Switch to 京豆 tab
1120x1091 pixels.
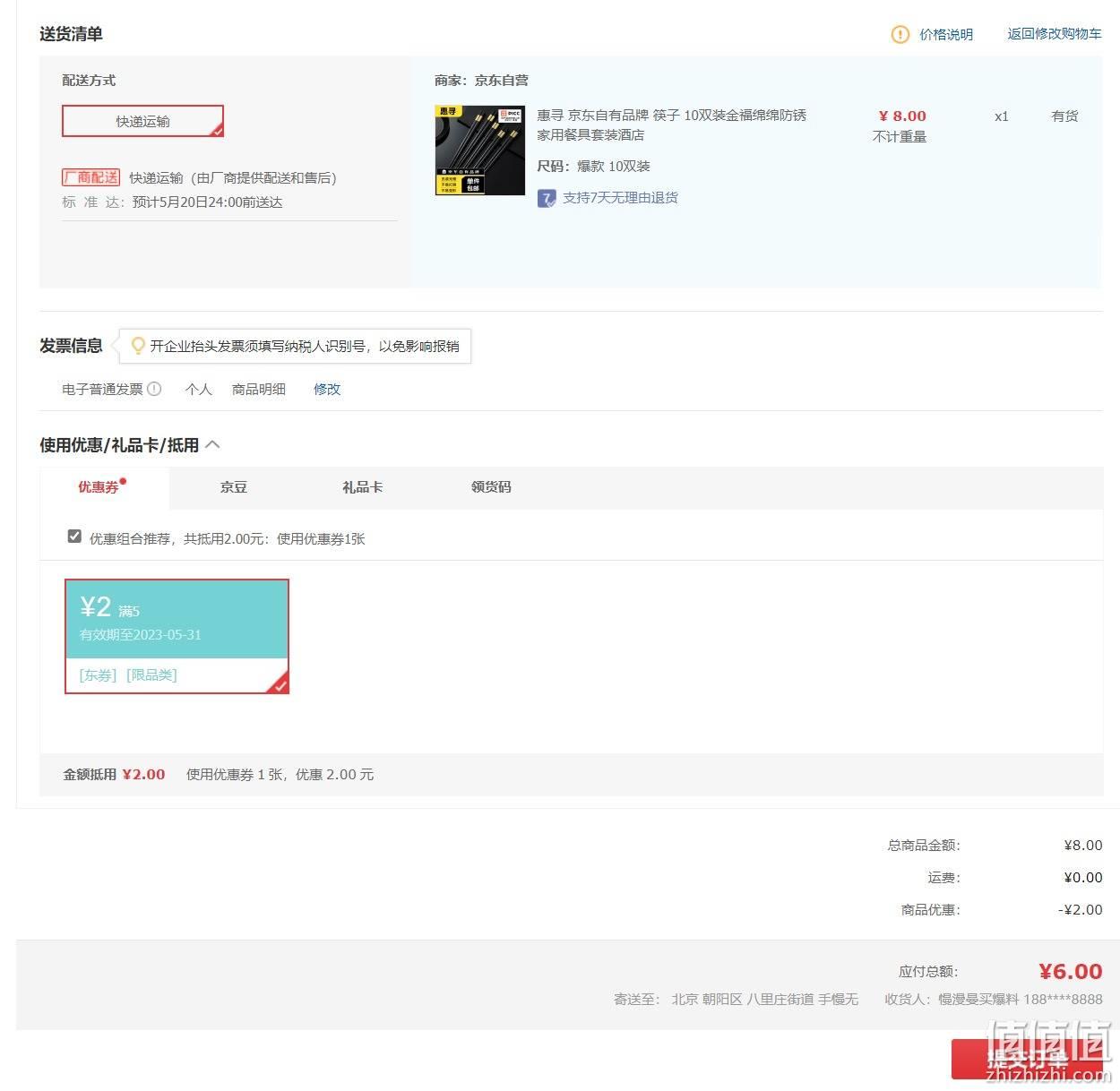point(234,487)
